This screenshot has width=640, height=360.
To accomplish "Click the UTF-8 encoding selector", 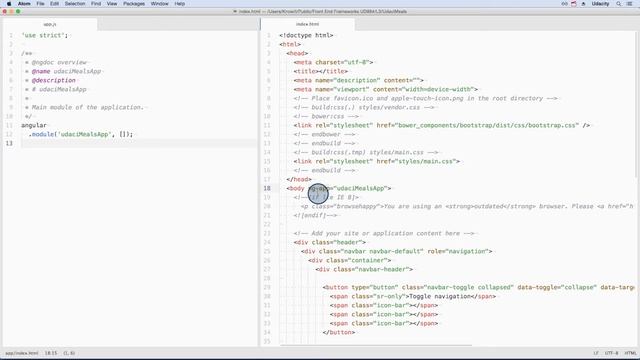I will (611, 353).
